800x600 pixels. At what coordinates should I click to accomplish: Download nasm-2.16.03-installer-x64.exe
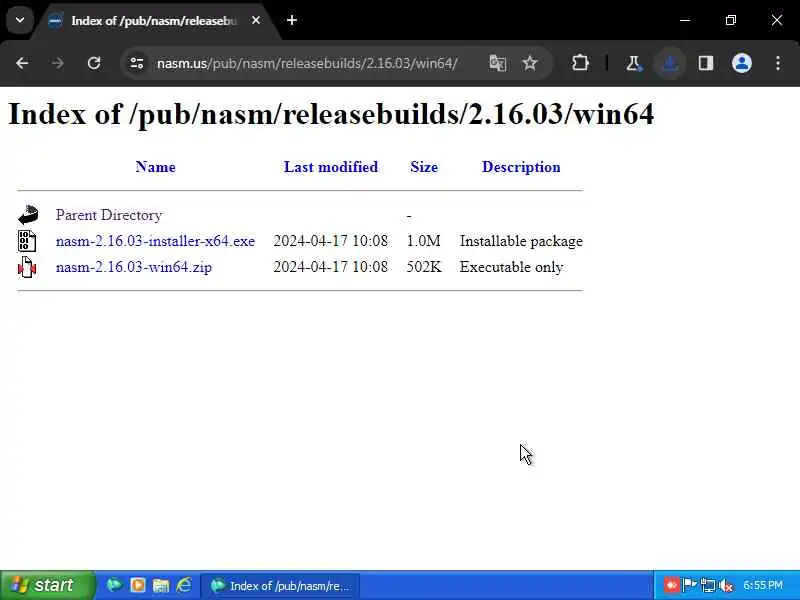(x=155, y=241)
